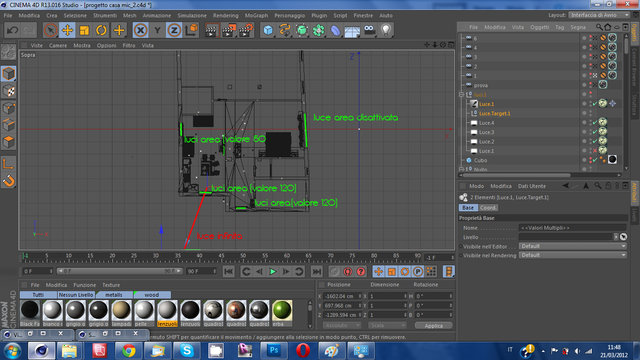This screenshot has width=640, height=360.
Task: Toggle Y axis lock
Action: (x=158, y=30)
